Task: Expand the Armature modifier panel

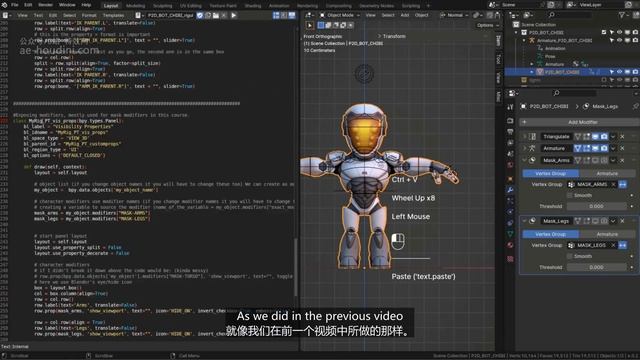Action: 524,148
